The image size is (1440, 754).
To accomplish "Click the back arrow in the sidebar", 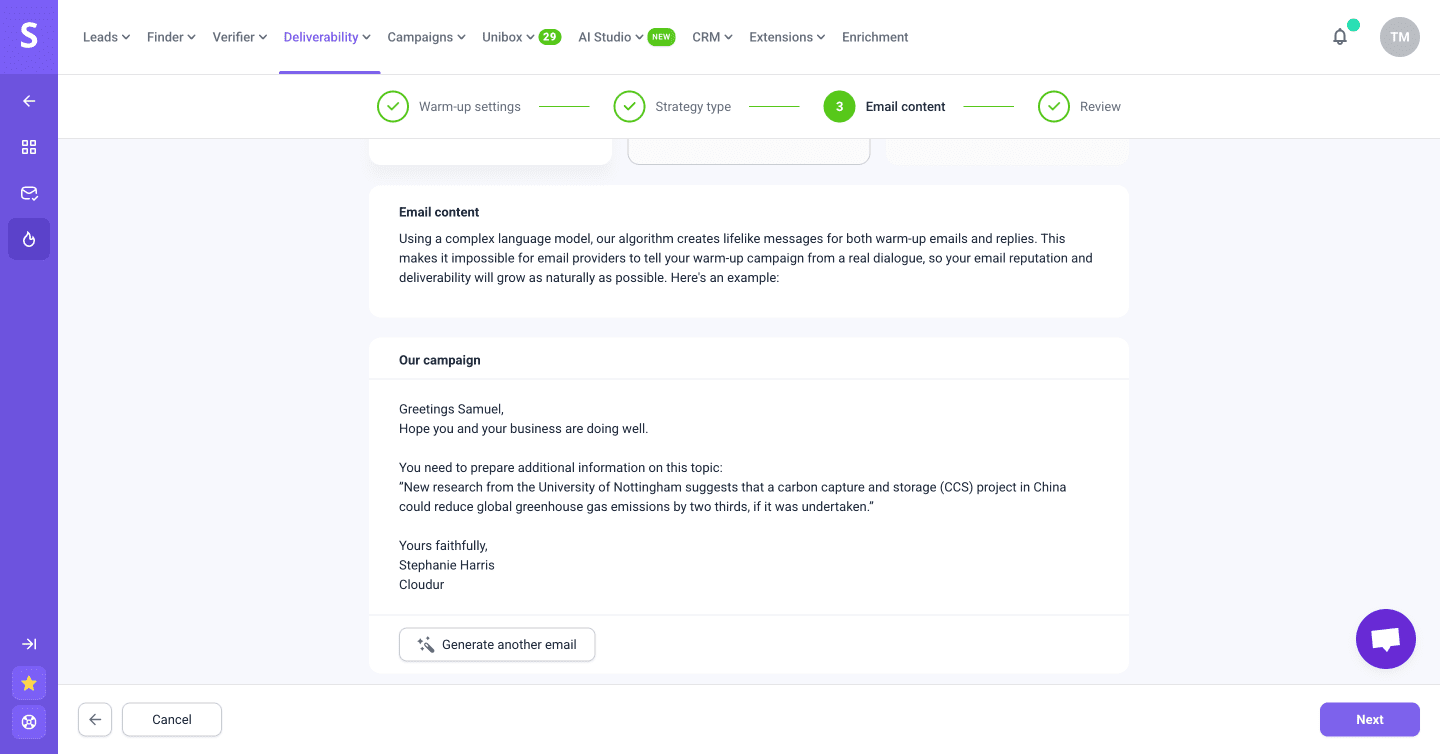I will (x=29, y=101).
